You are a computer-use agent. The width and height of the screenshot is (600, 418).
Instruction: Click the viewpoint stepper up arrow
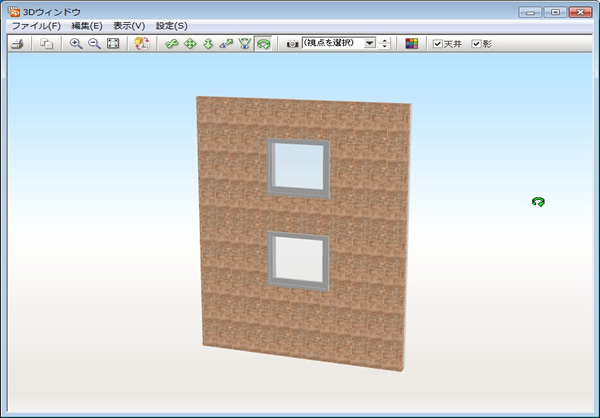click(386, 41)
